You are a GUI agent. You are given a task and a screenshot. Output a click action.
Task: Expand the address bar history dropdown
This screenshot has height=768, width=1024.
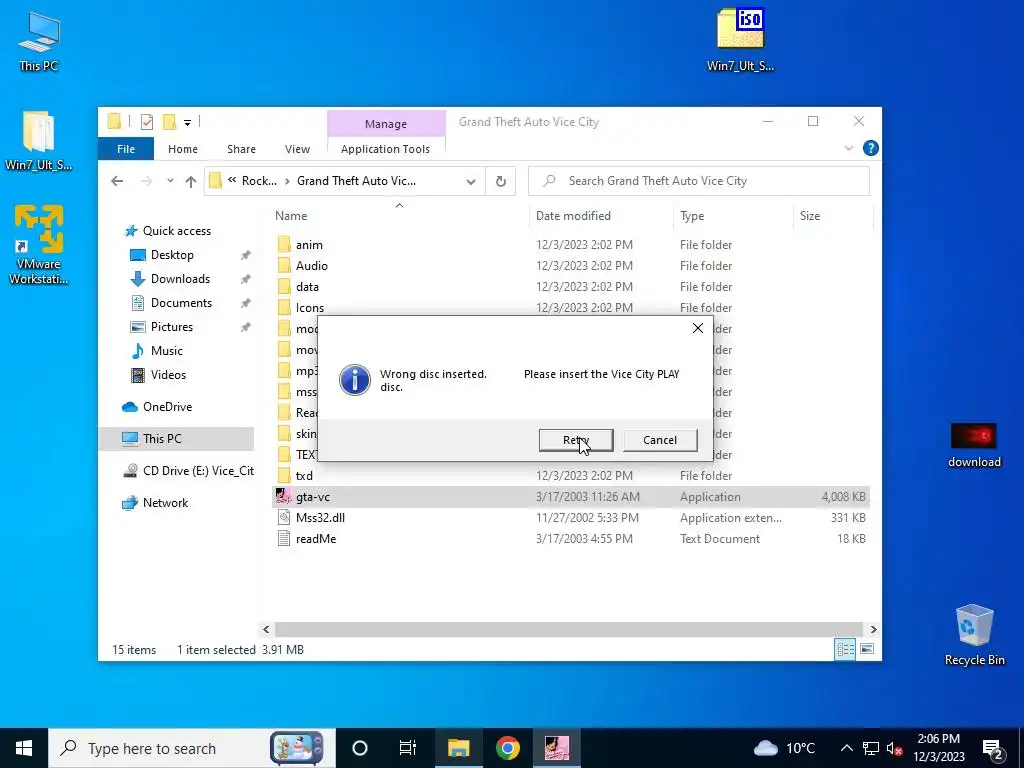471,182
